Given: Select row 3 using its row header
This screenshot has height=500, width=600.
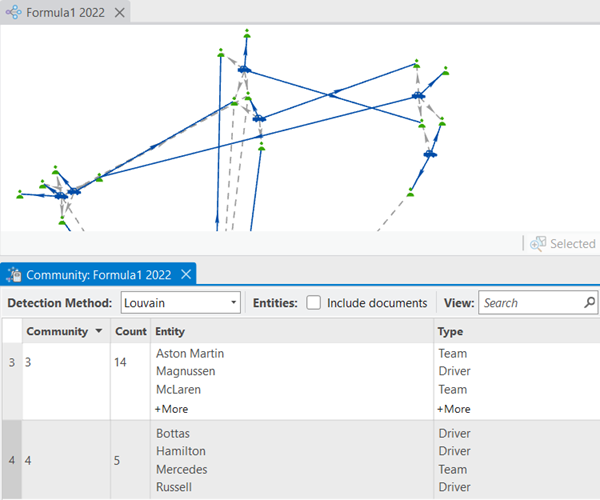Looking at the screenshot, I should 11,381.
